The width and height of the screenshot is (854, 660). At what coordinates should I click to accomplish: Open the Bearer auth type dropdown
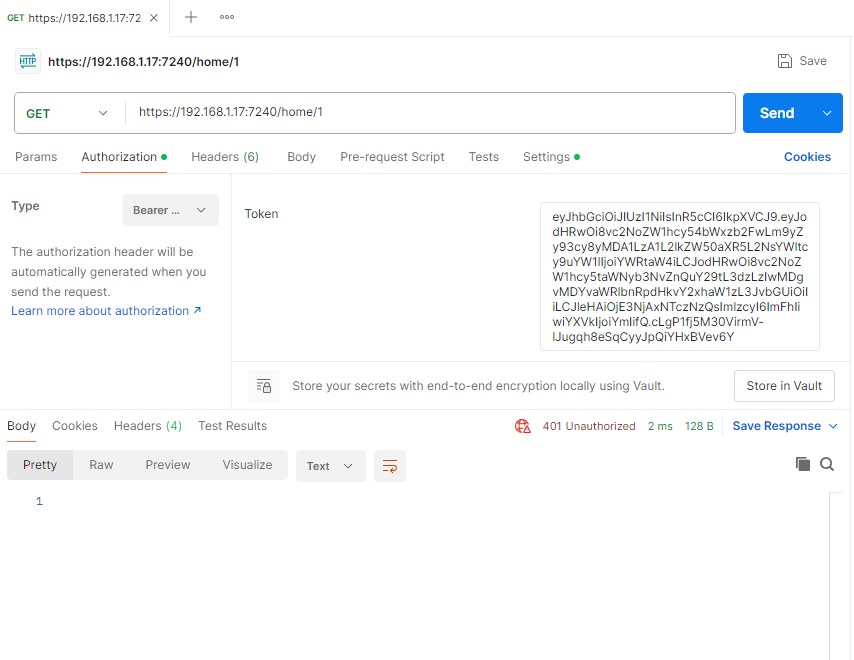(x=170, y=210)
